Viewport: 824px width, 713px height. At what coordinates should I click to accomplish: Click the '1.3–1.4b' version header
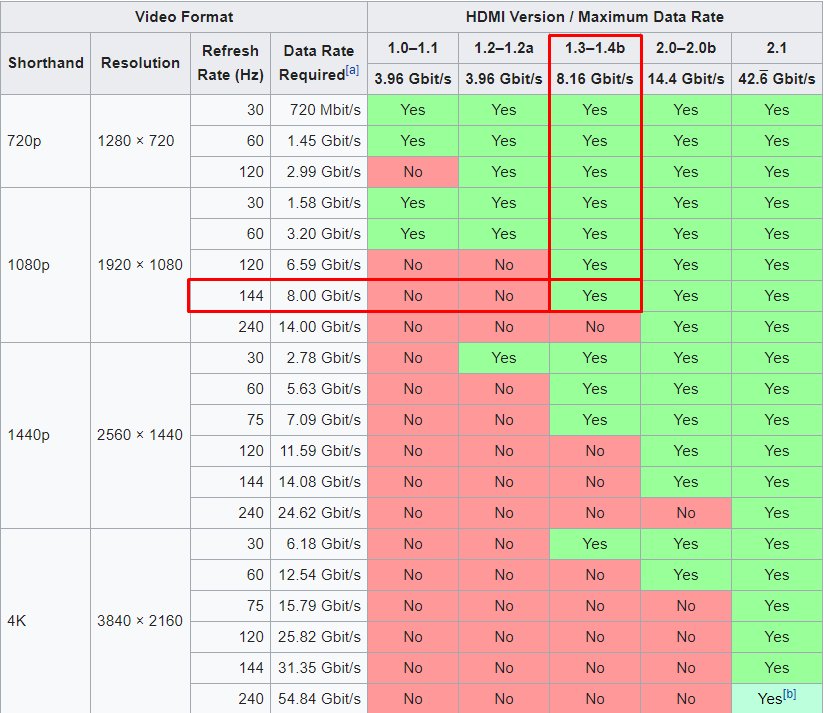[x=595, y=48]
